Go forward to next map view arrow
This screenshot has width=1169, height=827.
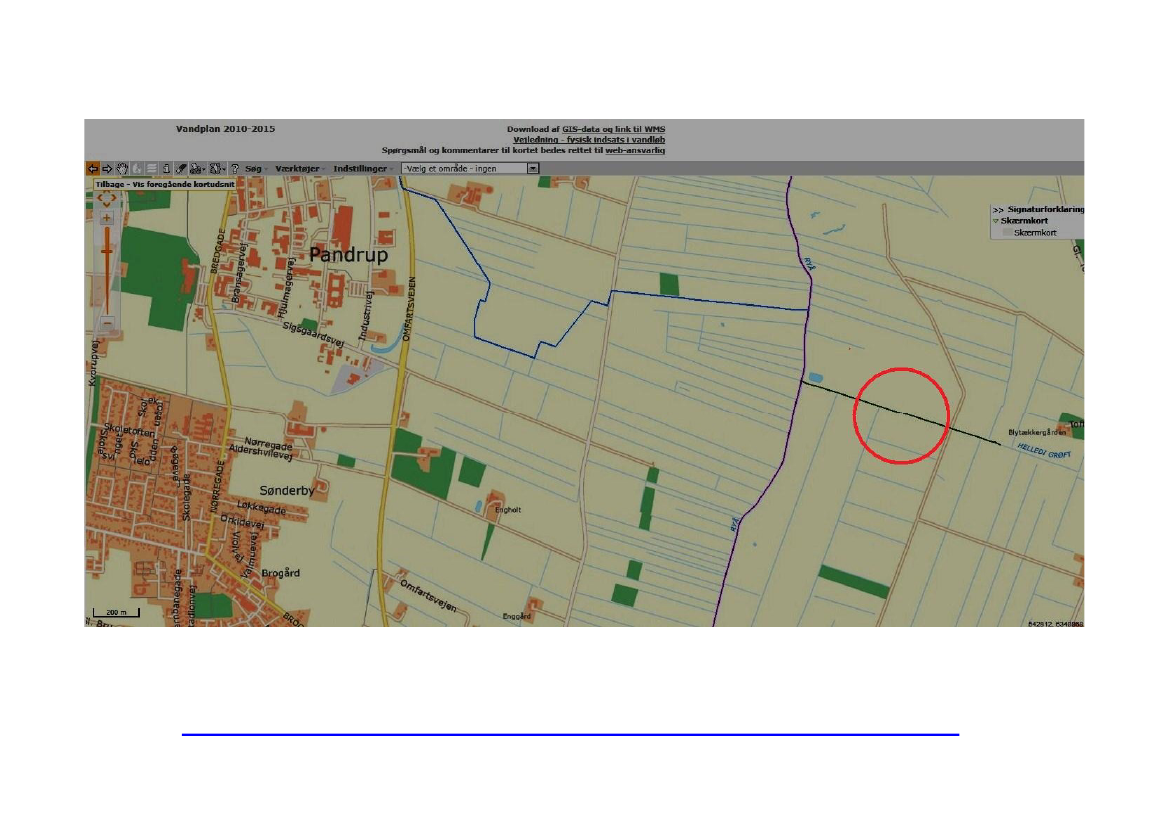point(107,169)
